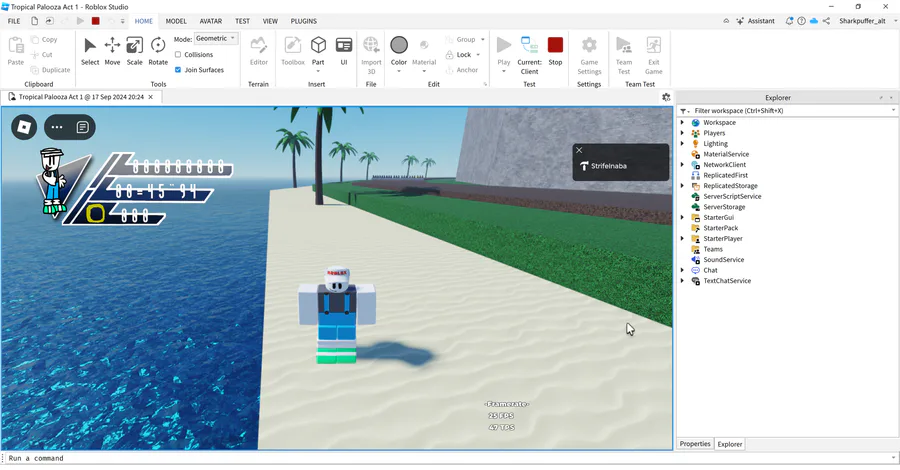Click the Run a command bar
This screenshot has height=470, width=900.
(x=448, y=458)
